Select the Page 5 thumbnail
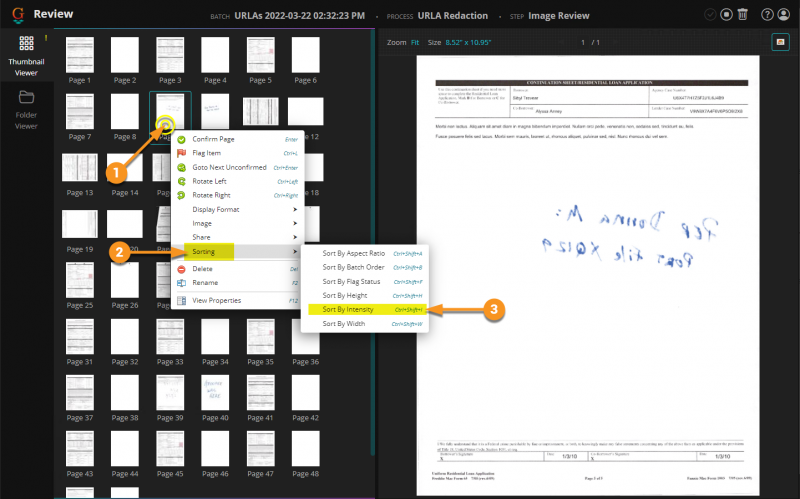Image resolution: width=800 pixels, height=499 pixels. 260,55
